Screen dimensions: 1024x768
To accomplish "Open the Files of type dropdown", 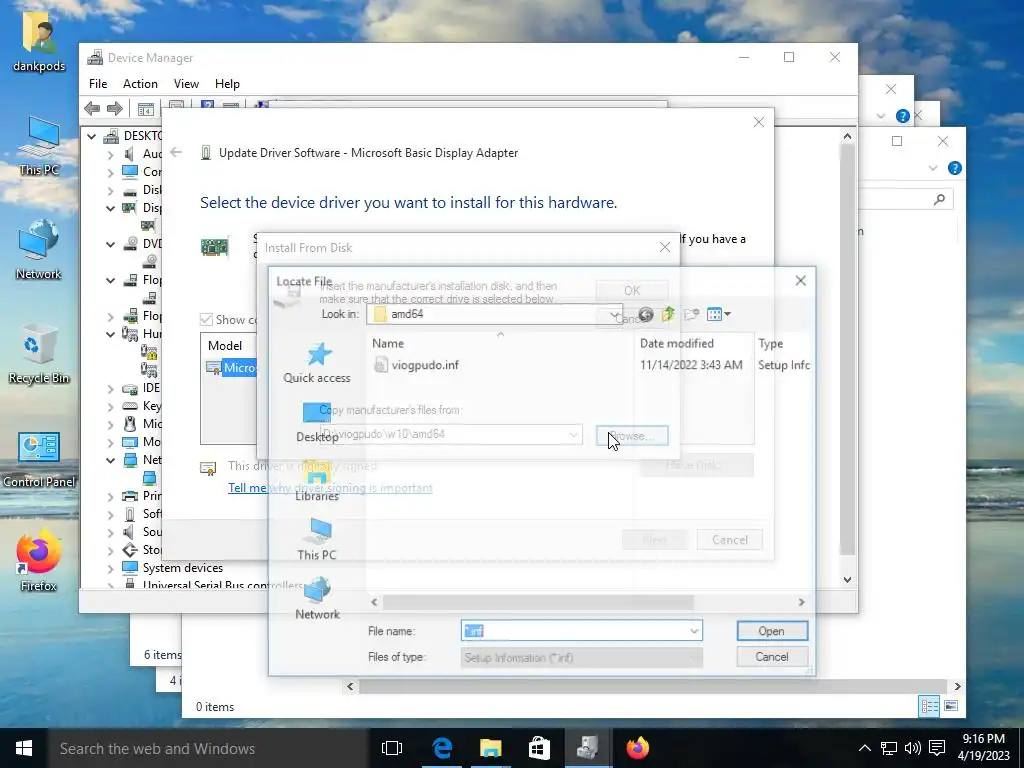I will [x=582, y=658].
